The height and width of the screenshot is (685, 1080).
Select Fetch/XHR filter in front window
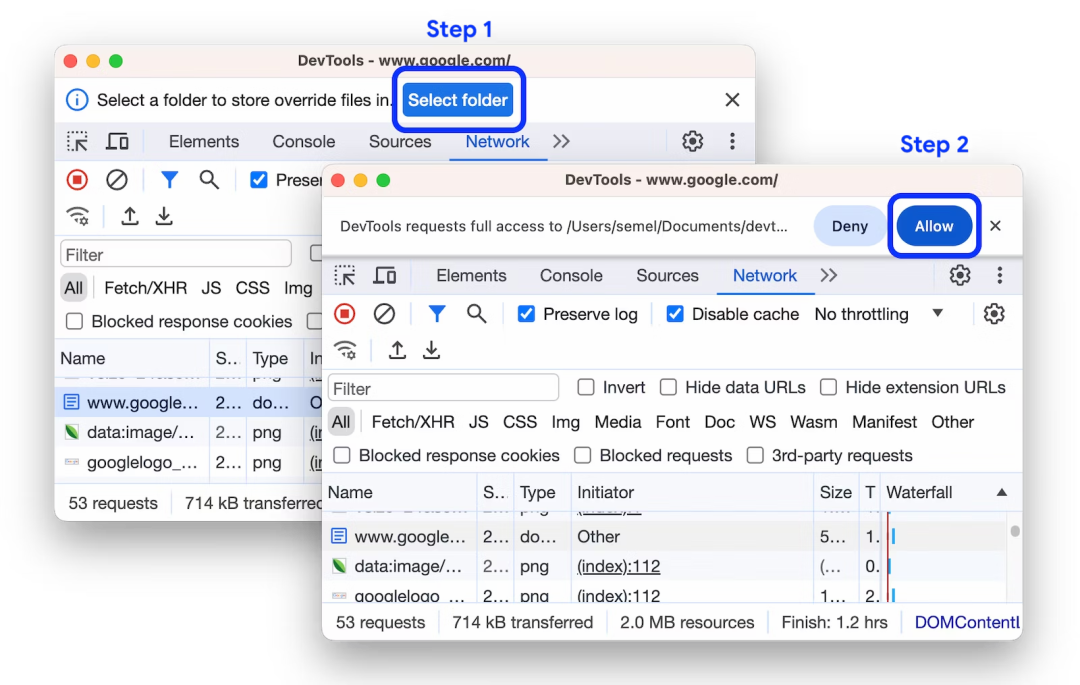pos(413,422)
